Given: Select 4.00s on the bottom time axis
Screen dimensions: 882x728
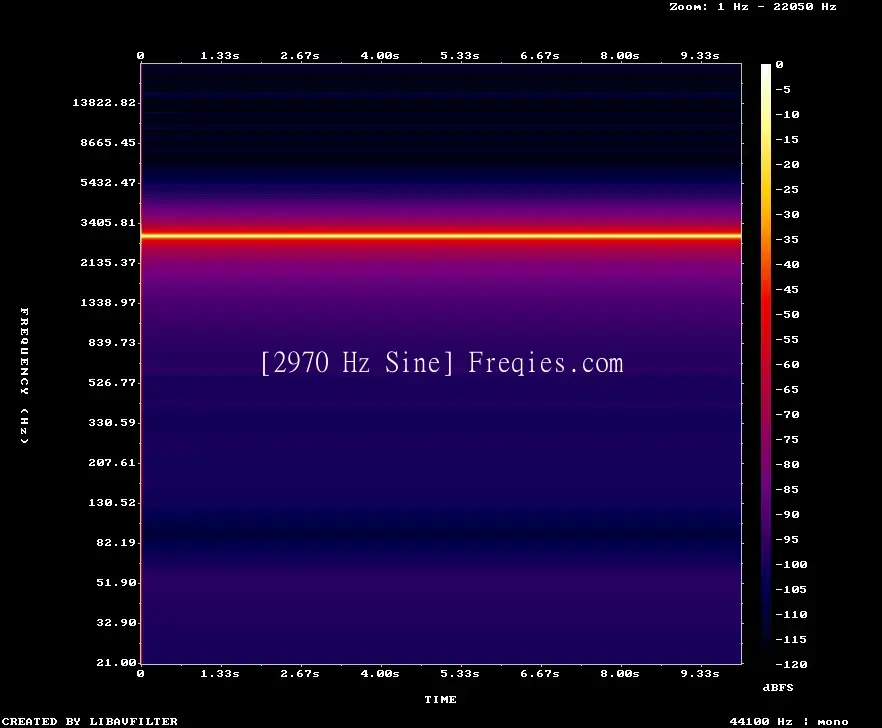Looking at the screenshot, I should pos(380,673).
